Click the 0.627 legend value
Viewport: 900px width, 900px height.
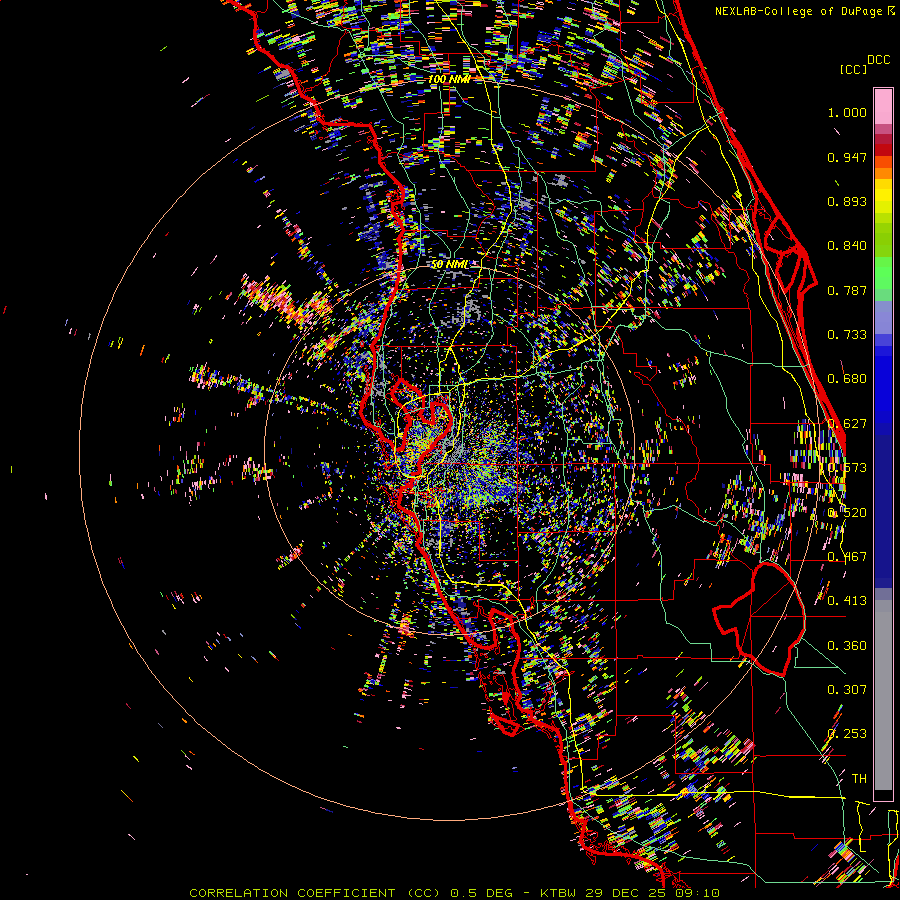click(x=847, y=424)
